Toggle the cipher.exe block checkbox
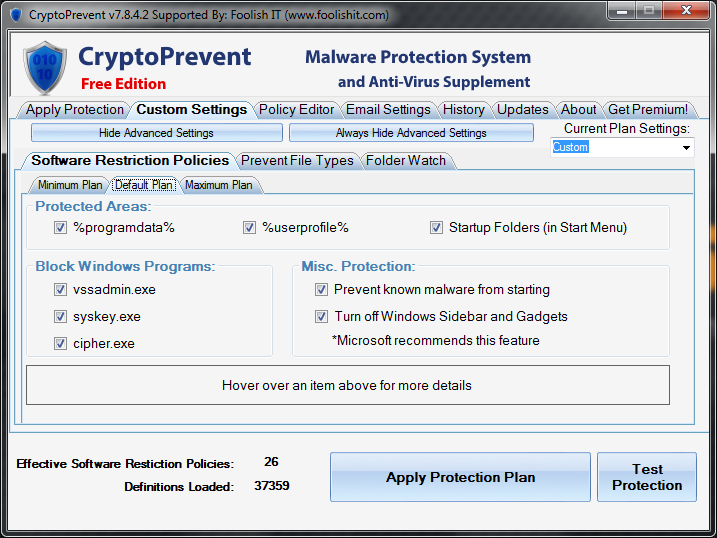This screenshot has height=538, width=717. point(60,343)
